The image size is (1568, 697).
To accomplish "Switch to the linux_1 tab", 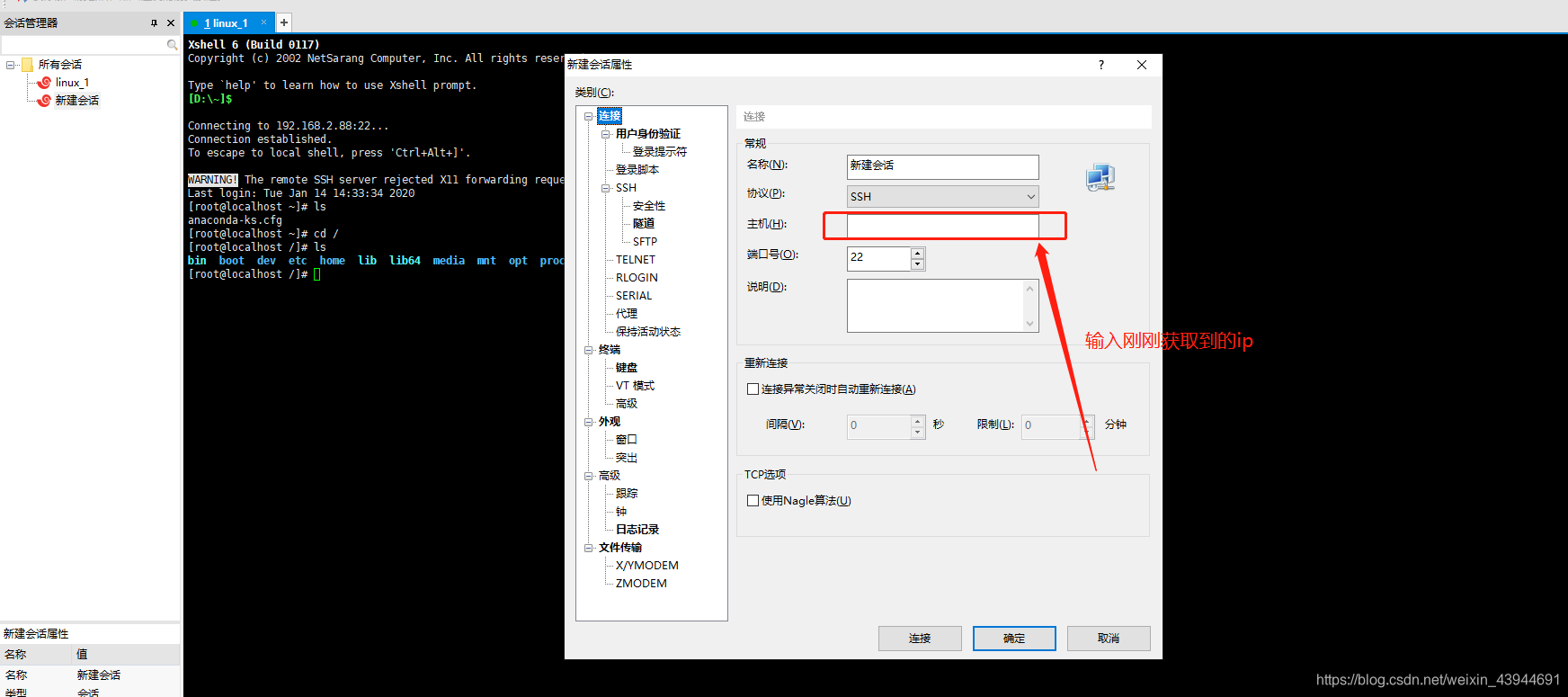I will 225,22.
